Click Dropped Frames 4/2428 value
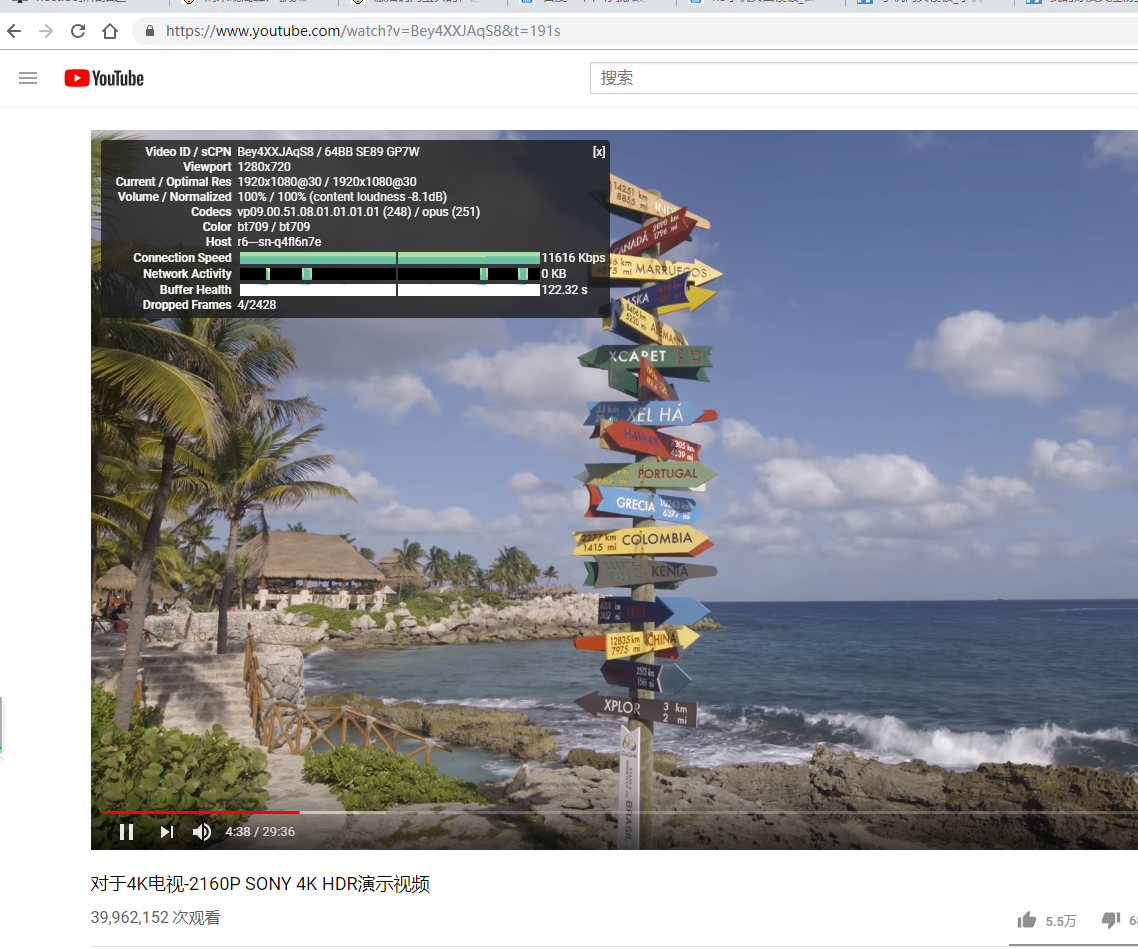Image resolution: width=1138 pixels, height=949 pixels. [x=256, y=305]
